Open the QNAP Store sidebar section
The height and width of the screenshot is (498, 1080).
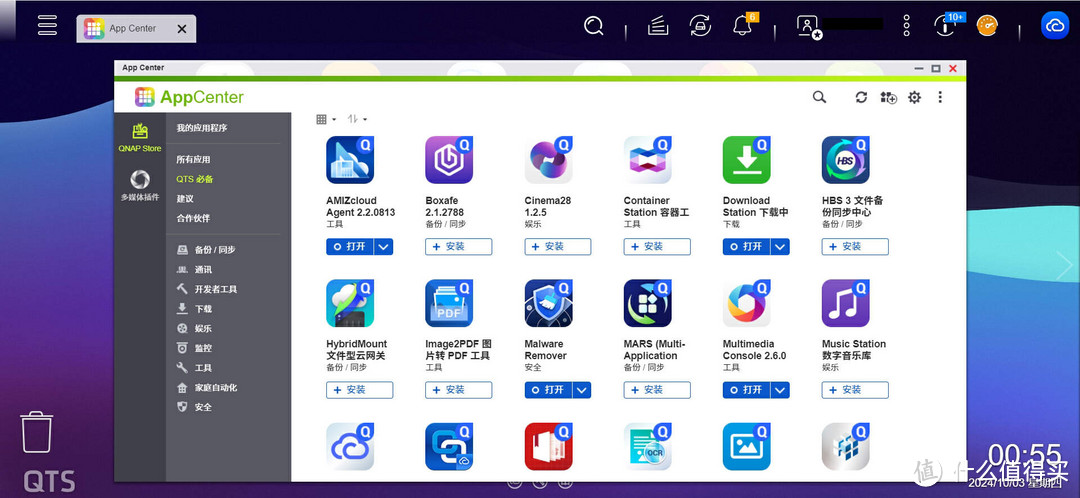click(x=139, y=137)
